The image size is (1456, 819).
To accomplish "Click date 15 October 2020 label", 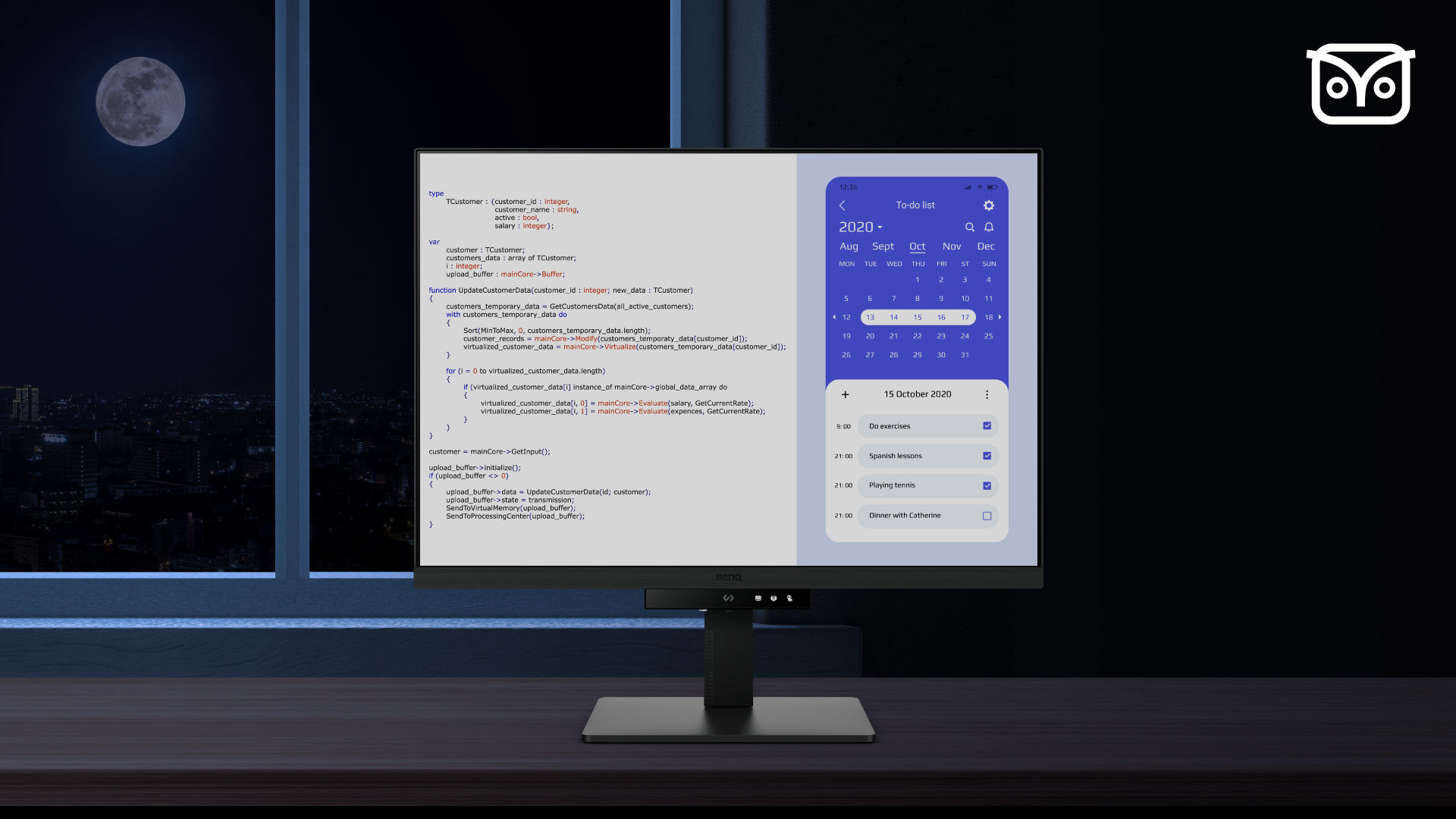I will pyautogui.click(x=917, y=394).
